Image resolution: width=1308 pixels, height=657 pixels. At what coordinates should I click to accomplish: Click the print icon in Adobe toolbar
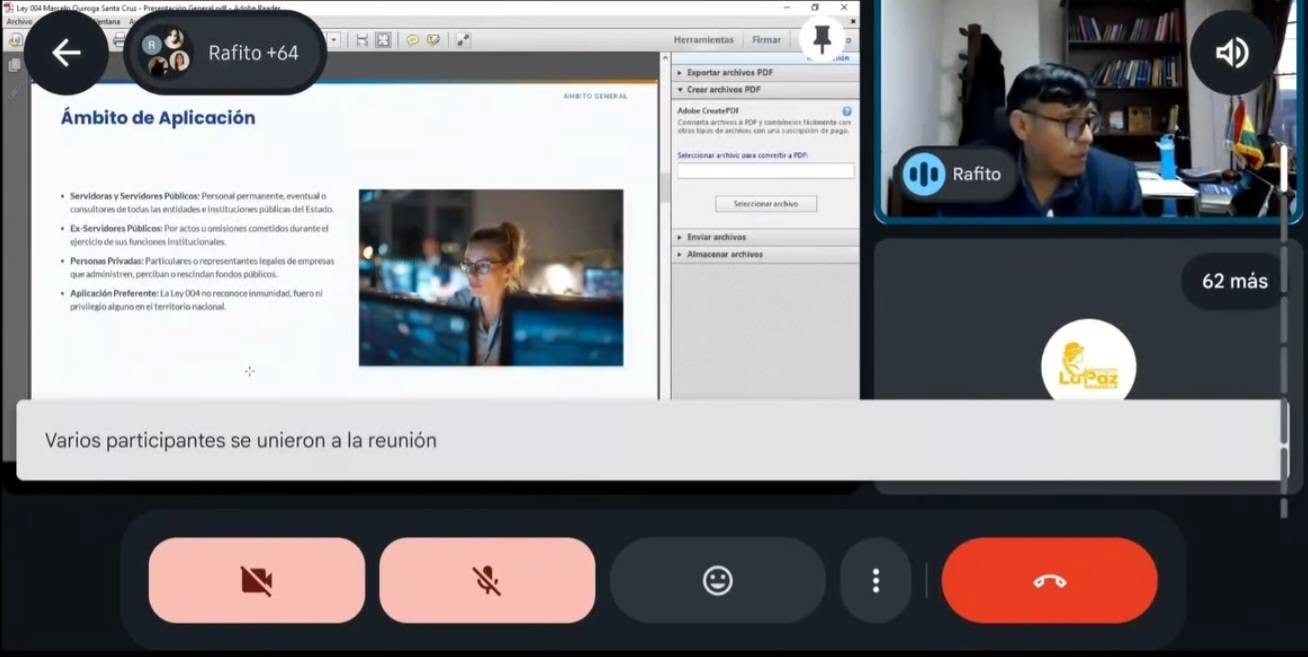(119, 40)
